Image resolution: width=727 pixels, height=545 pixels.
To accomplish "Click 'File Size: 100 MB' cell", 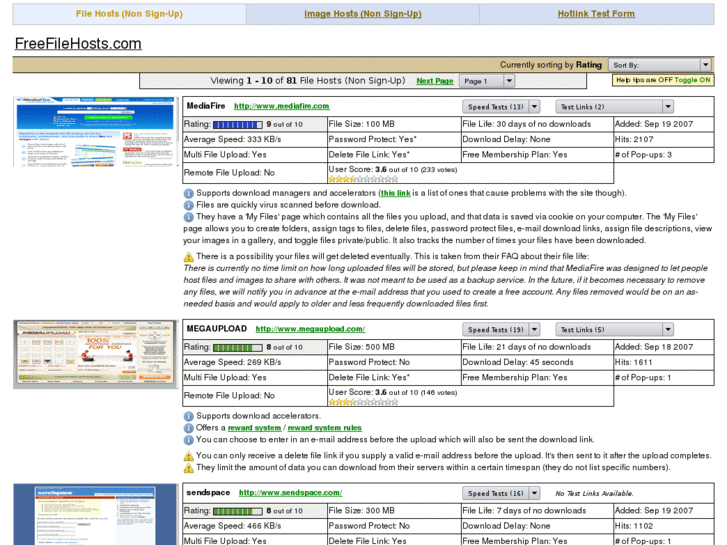I will point(394,124).
